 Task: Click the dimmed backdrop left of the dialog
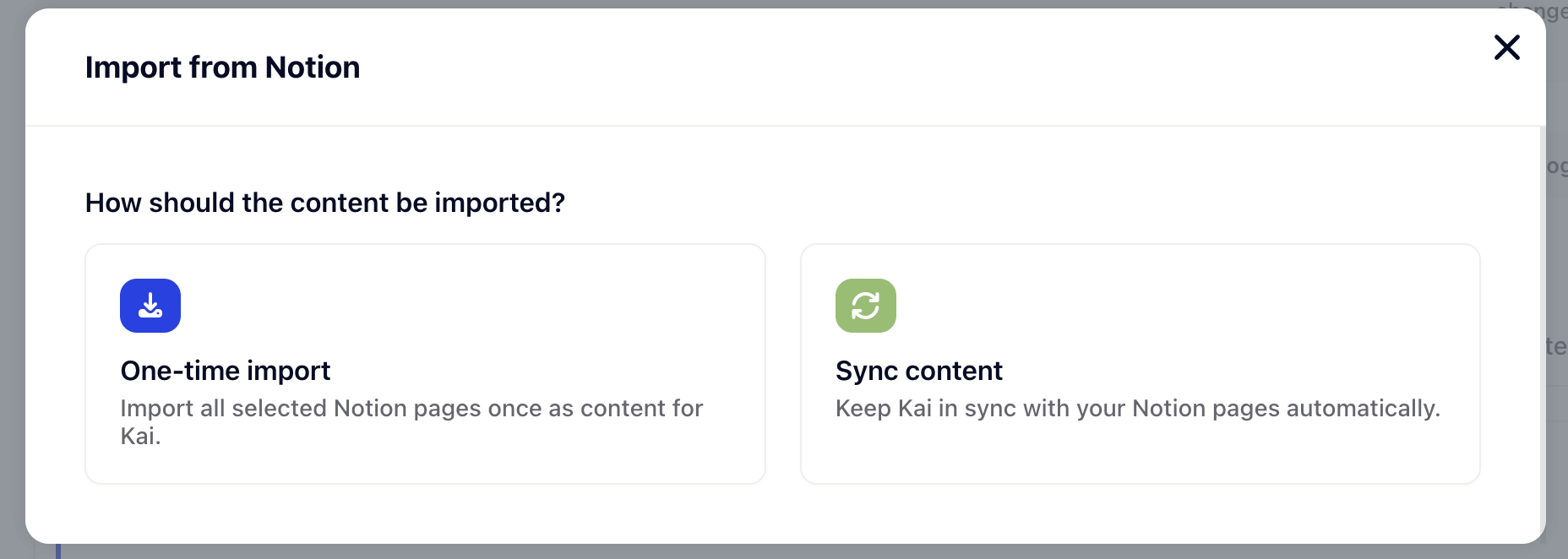click(12, 279)
